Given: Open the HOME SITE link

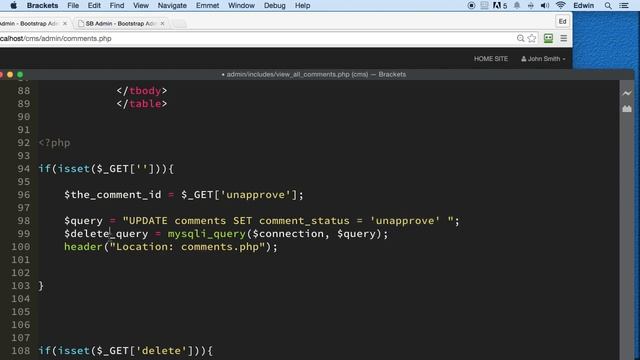Looking at the screenshot, I should [x=491, y=59].
